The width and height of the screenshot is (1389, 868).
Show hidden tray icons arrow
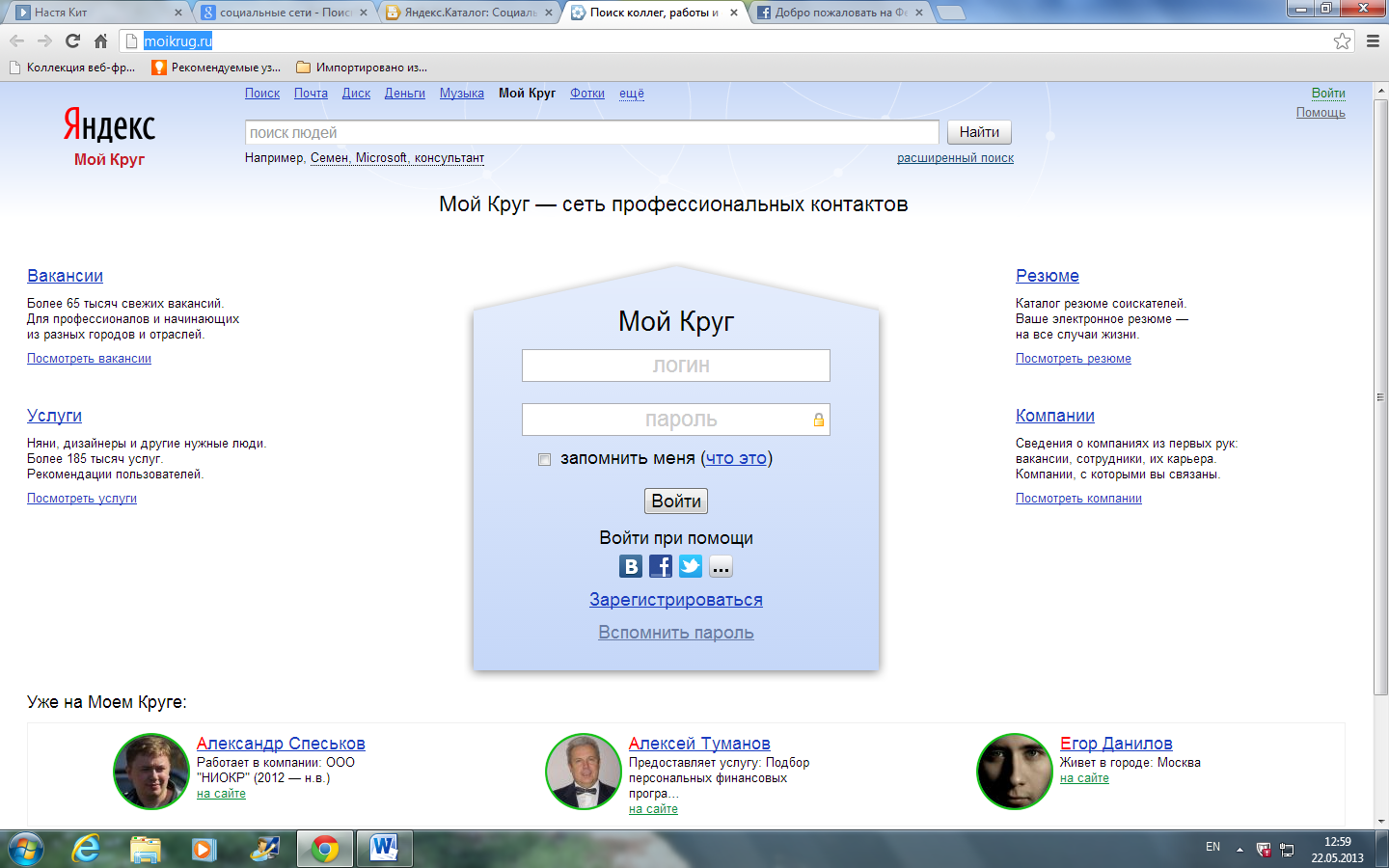1239,850
